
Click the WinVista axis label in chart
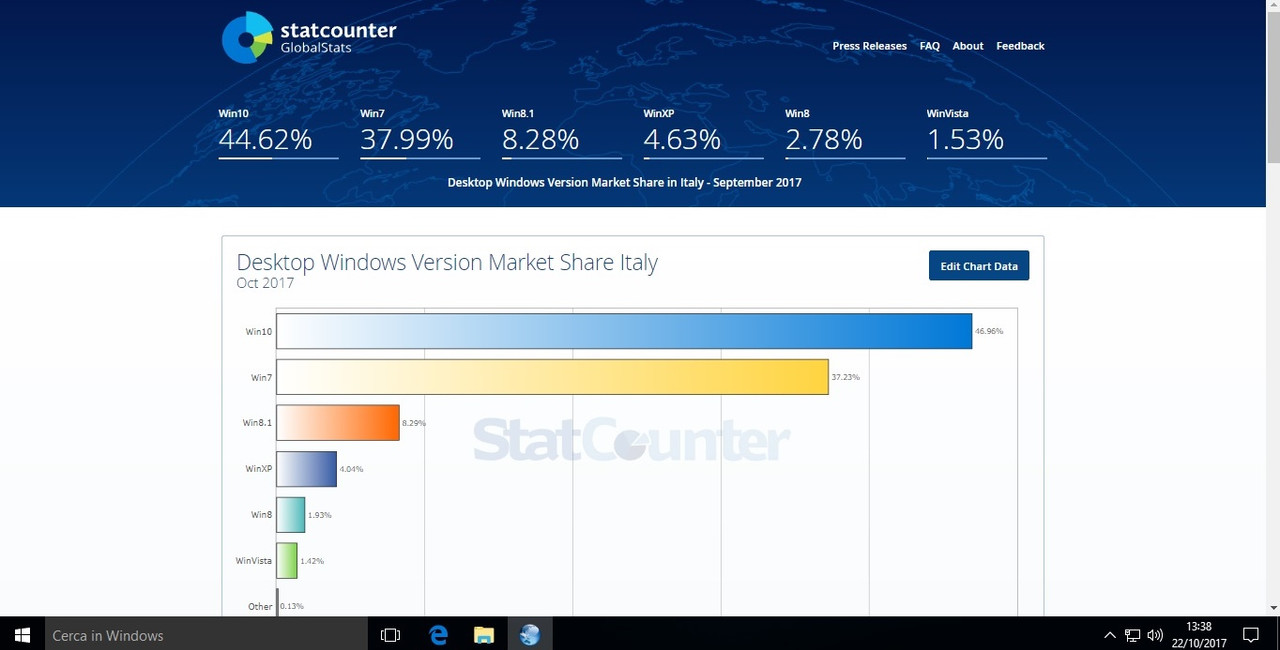[x=254, y=561]
